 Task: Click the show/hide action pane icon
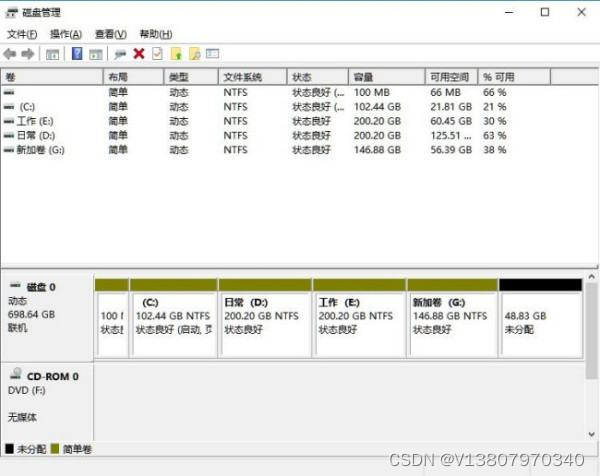[x=96, y=54]
